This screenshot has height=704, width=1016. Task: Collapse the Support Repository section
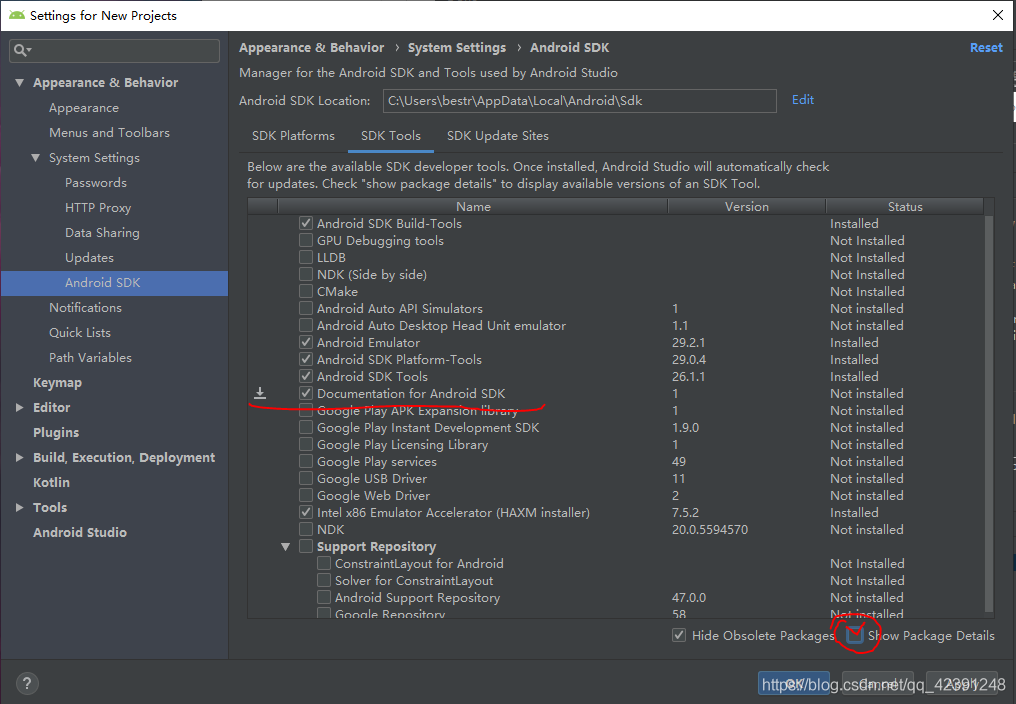(286, 546)
